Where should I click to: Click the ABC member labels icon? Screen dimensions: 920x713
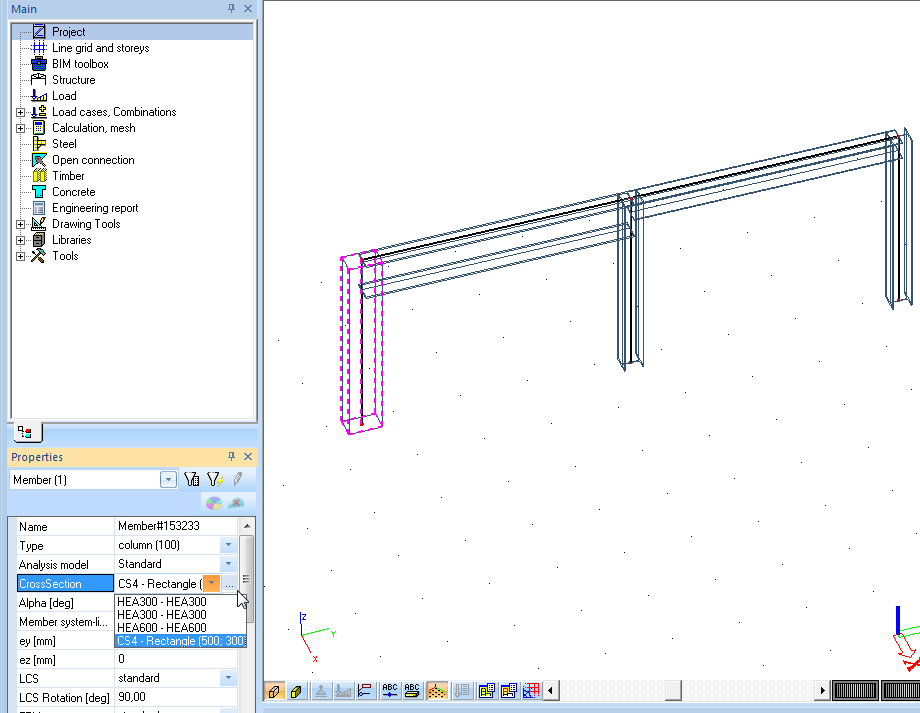tap(413, 690)
